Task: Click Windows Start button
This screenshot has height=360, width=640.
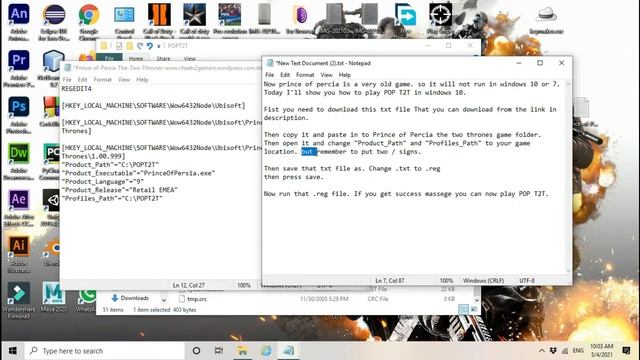Action: coord(13,351)
